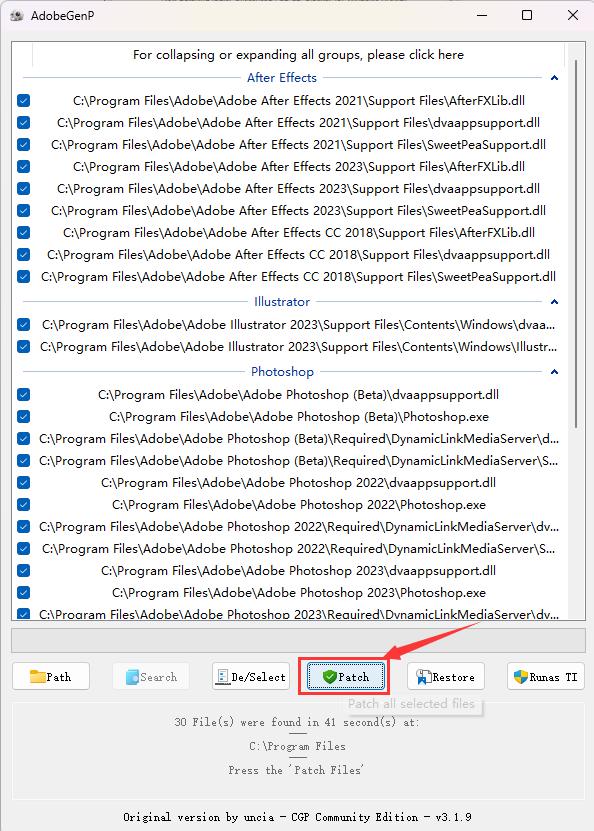Maximize the AdobeGenP window

[527, 15]
